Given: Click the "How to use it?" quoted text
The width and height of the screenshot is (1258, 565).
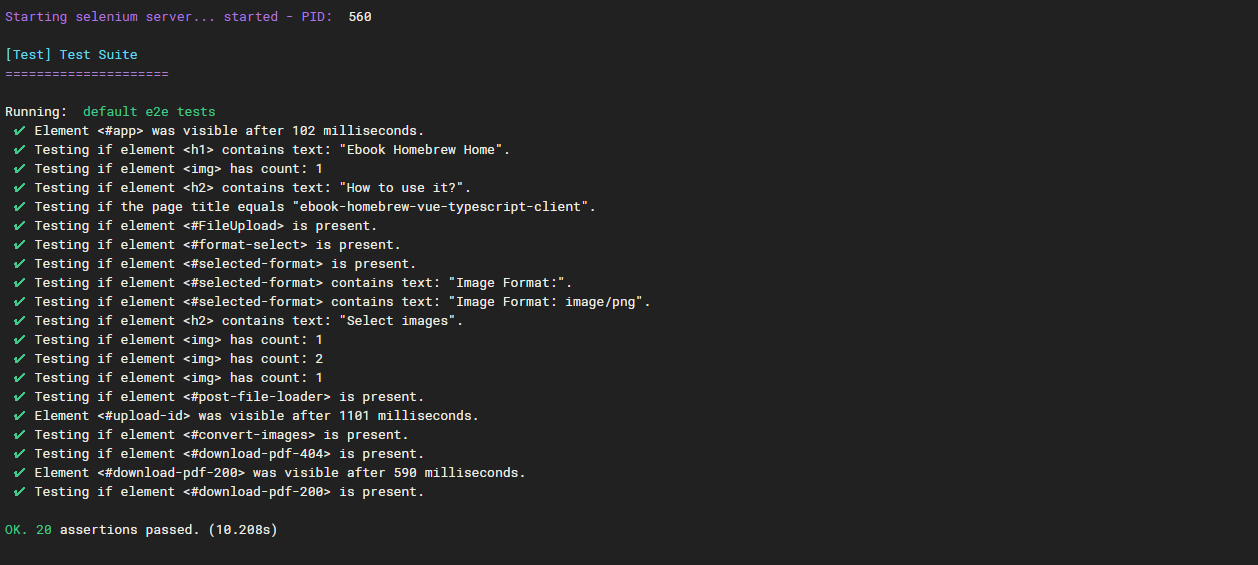Looking at the screenshot, I should point(404,188).
